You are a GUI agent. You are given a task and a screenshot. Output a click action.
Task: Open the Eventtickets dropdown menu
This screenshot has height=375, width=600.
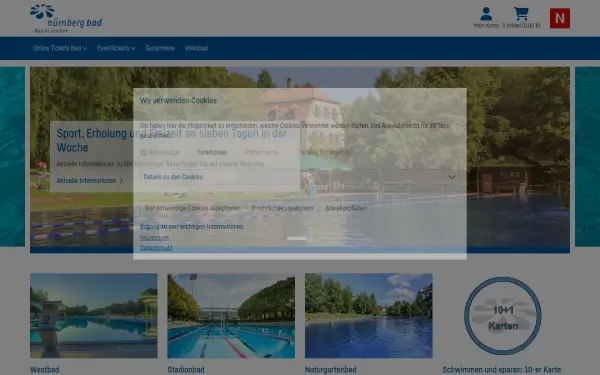[116, 48]
